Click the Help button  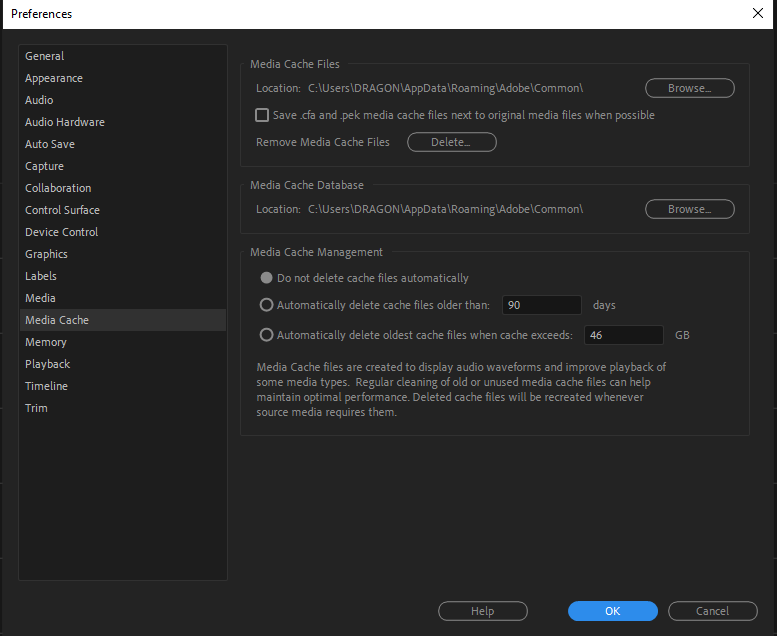click(483, 611)
